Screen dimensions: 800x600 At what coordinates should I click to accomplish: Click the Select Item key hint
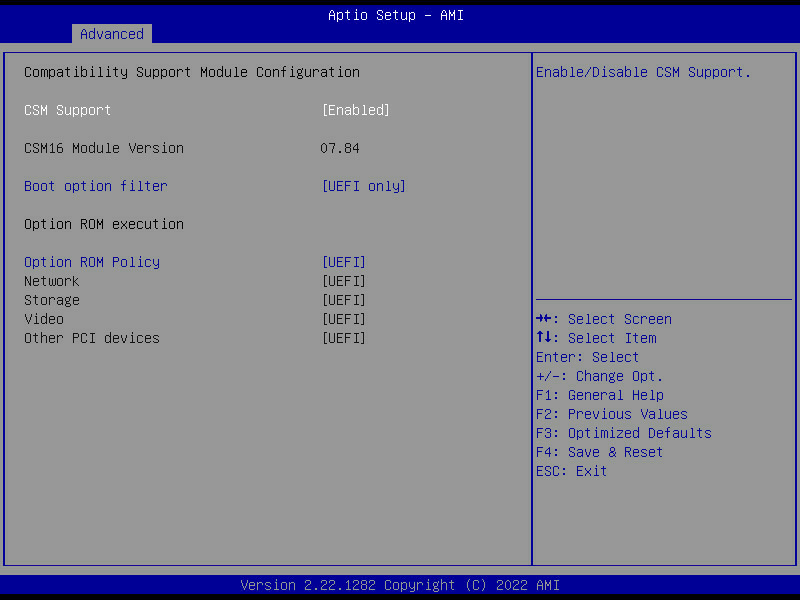(x=596, y=338)
